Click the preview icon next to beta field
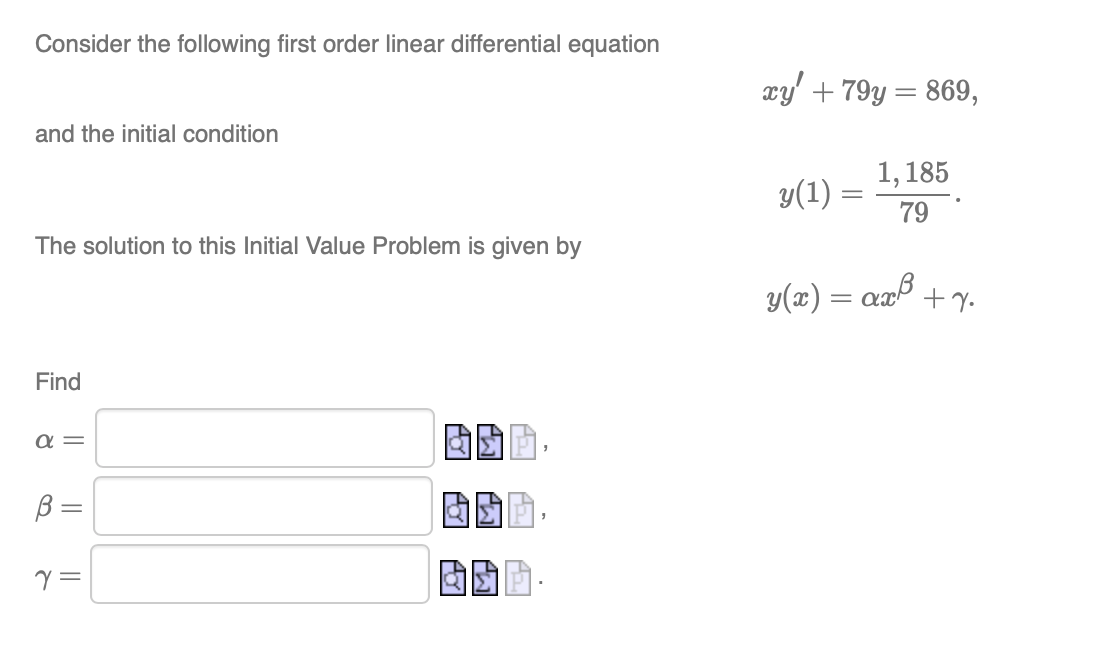Screen dimensions: 1096x672 click(456, 510)
